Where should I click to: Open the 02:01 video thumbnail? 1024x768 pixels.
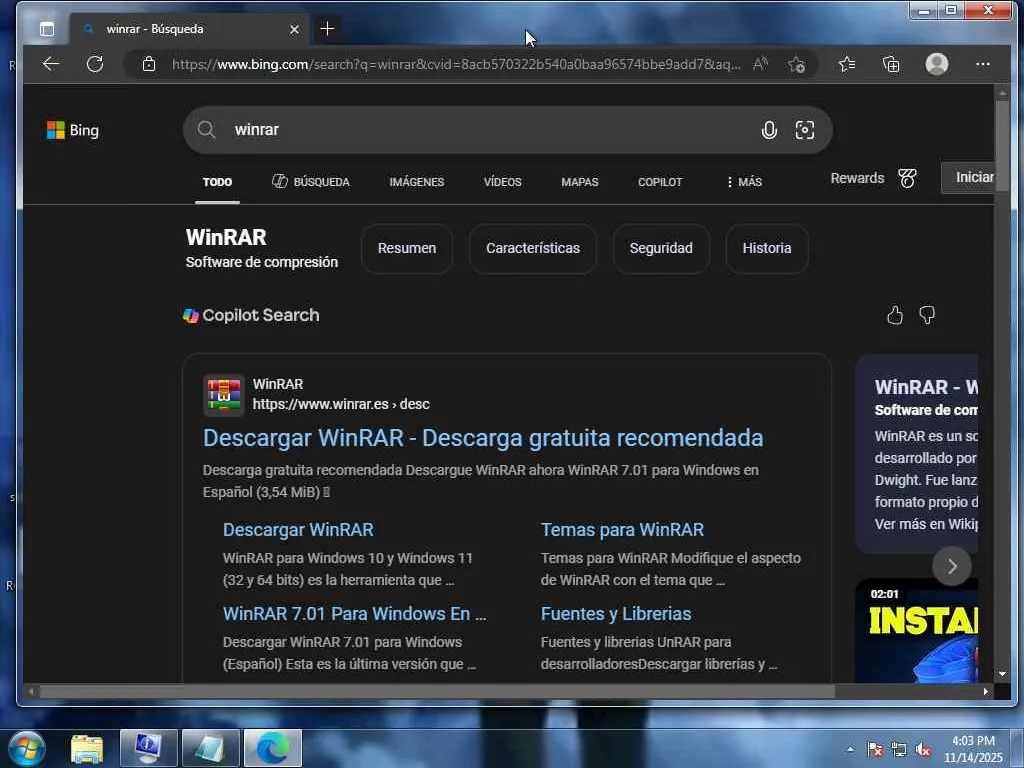(x=917, y=631)
